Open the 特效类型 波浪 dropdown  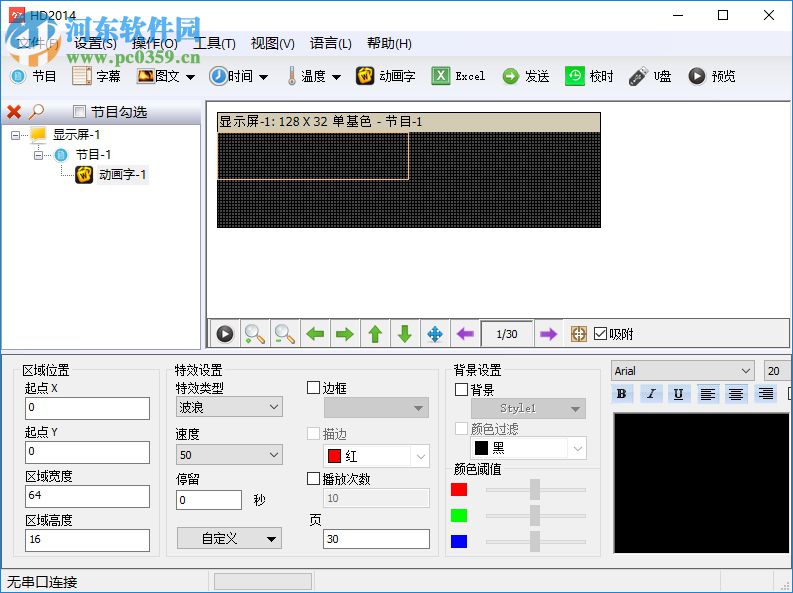tap(229, 407)
